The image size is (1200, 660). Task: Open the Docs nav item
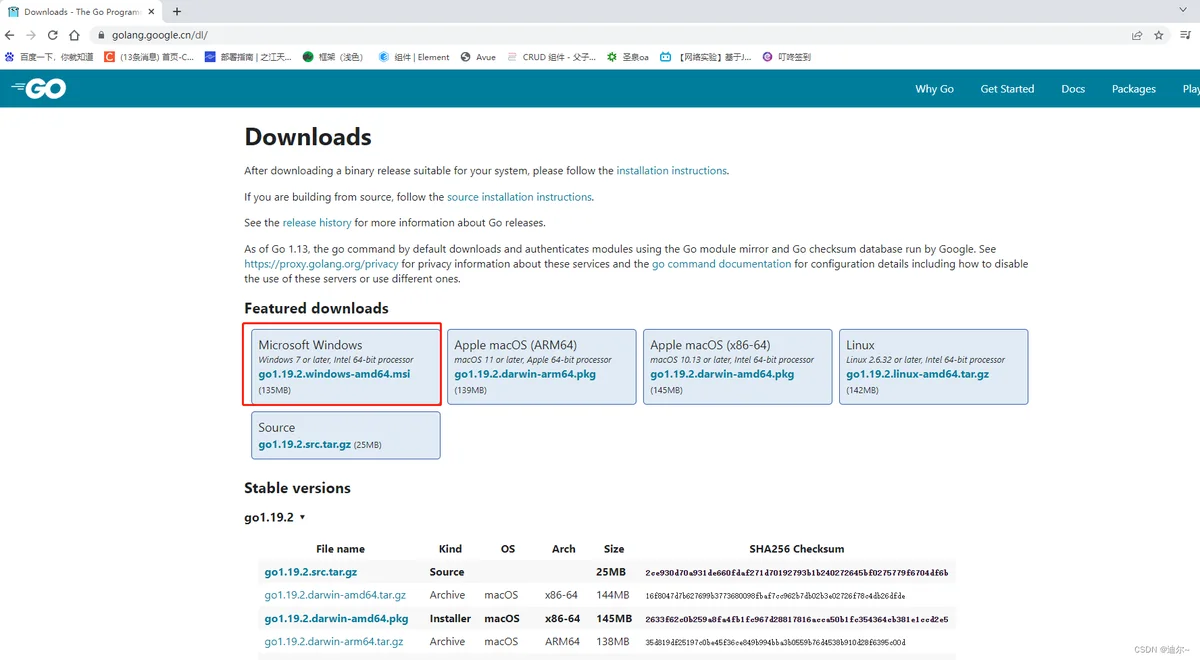(1073, 89)
